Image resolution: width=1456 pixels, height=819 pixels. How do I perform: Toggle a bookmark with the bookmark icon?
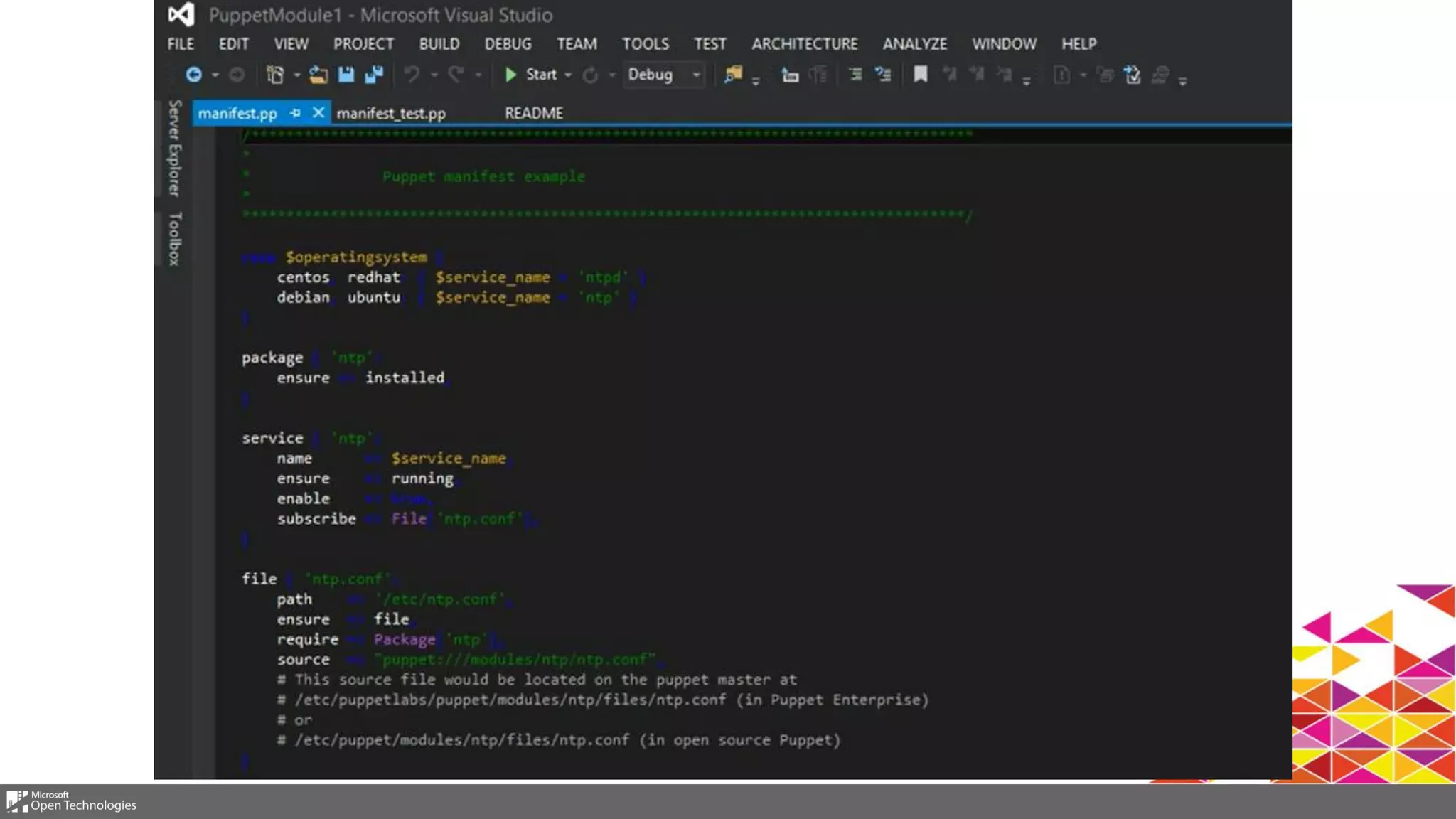point(920,75)
